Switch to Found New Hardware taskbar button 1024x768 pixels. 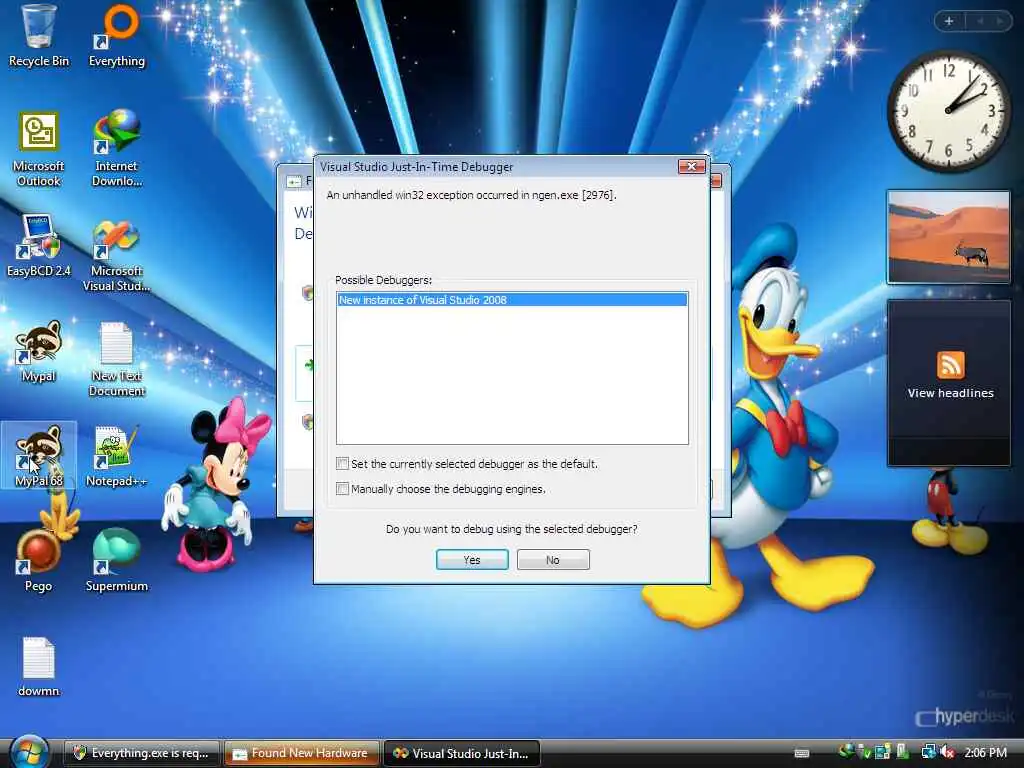pos(302,753)
